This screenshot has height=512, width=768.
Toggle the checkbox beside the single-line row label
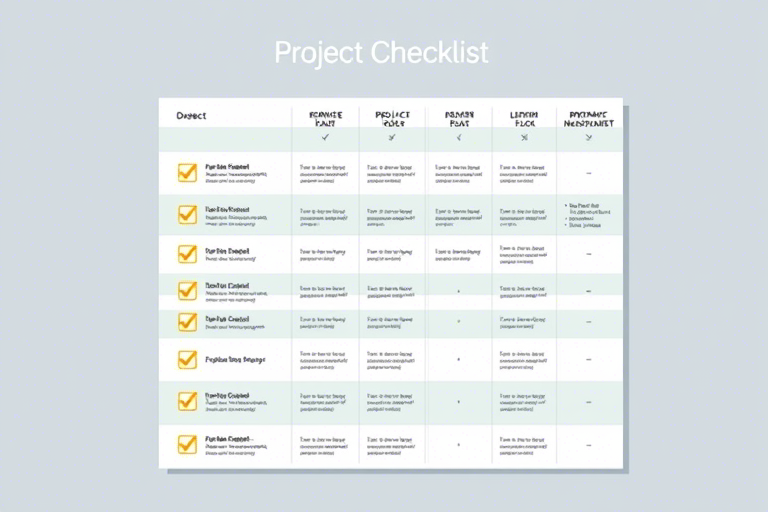[188, 360]
